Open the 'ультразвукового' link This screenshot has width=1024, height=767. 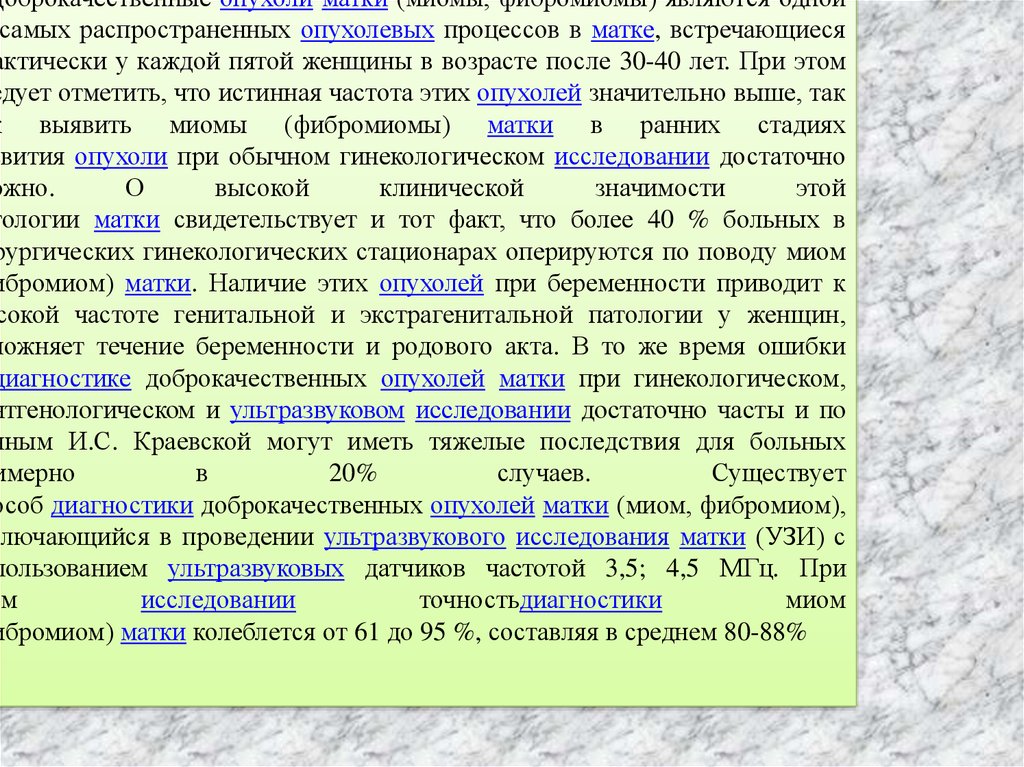point(415,538)
